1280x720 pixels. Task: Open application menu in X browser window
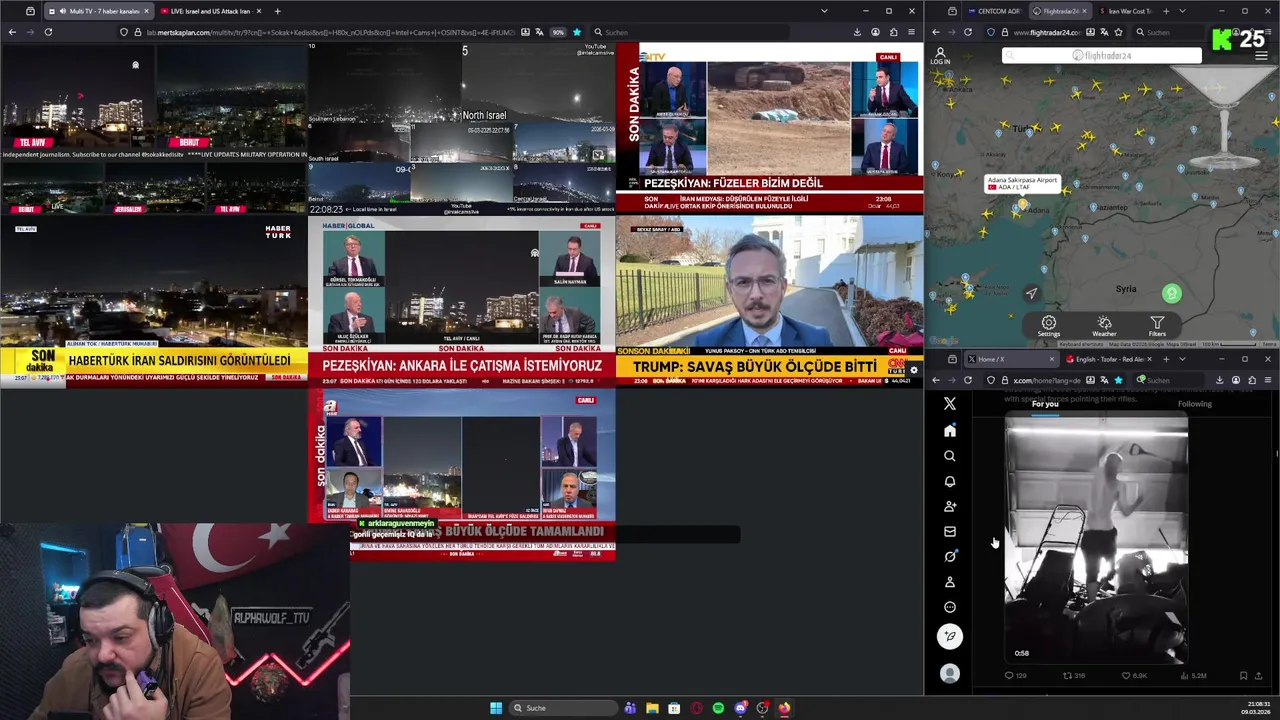click(1267, 380)
